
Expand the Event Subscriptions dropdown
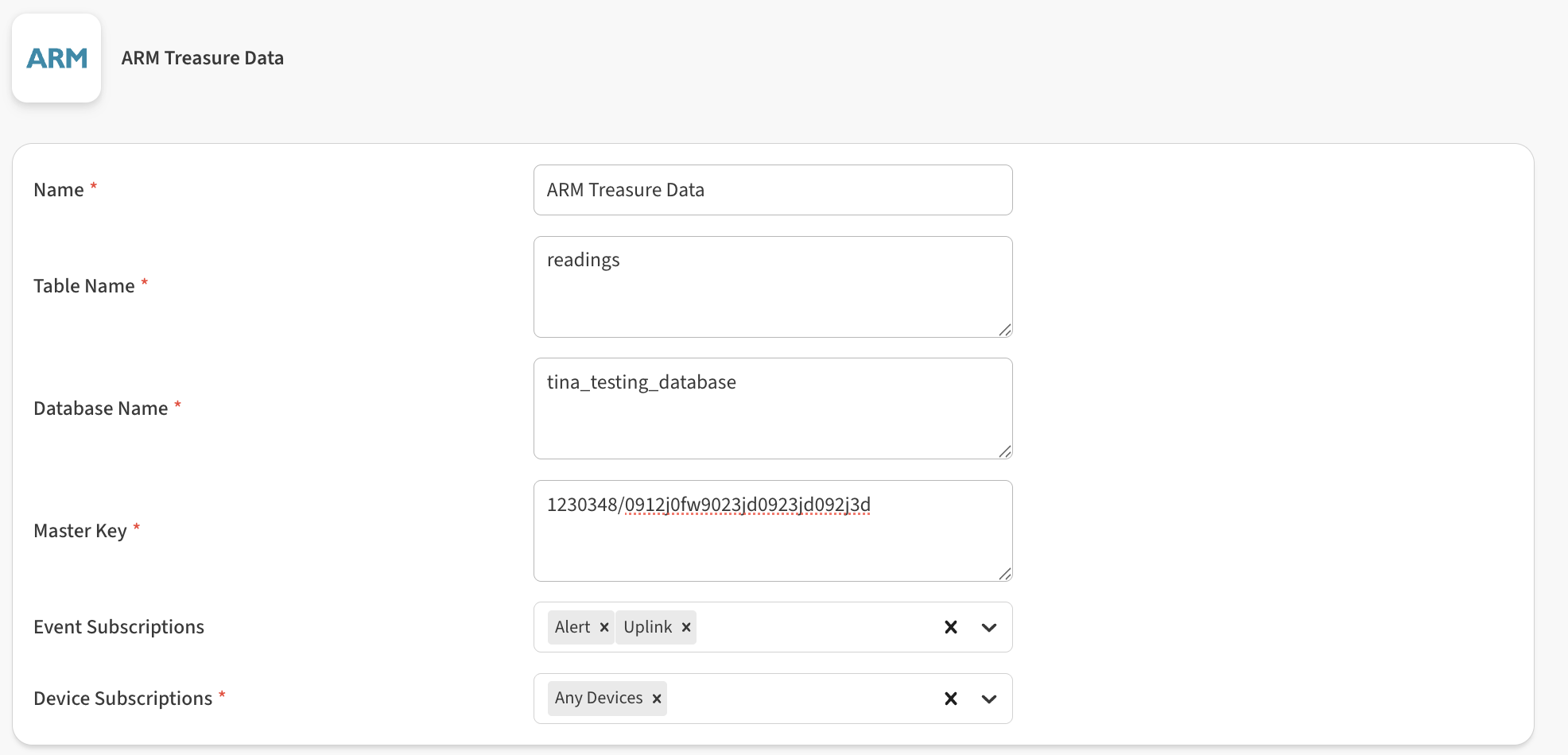pos(989,627)
